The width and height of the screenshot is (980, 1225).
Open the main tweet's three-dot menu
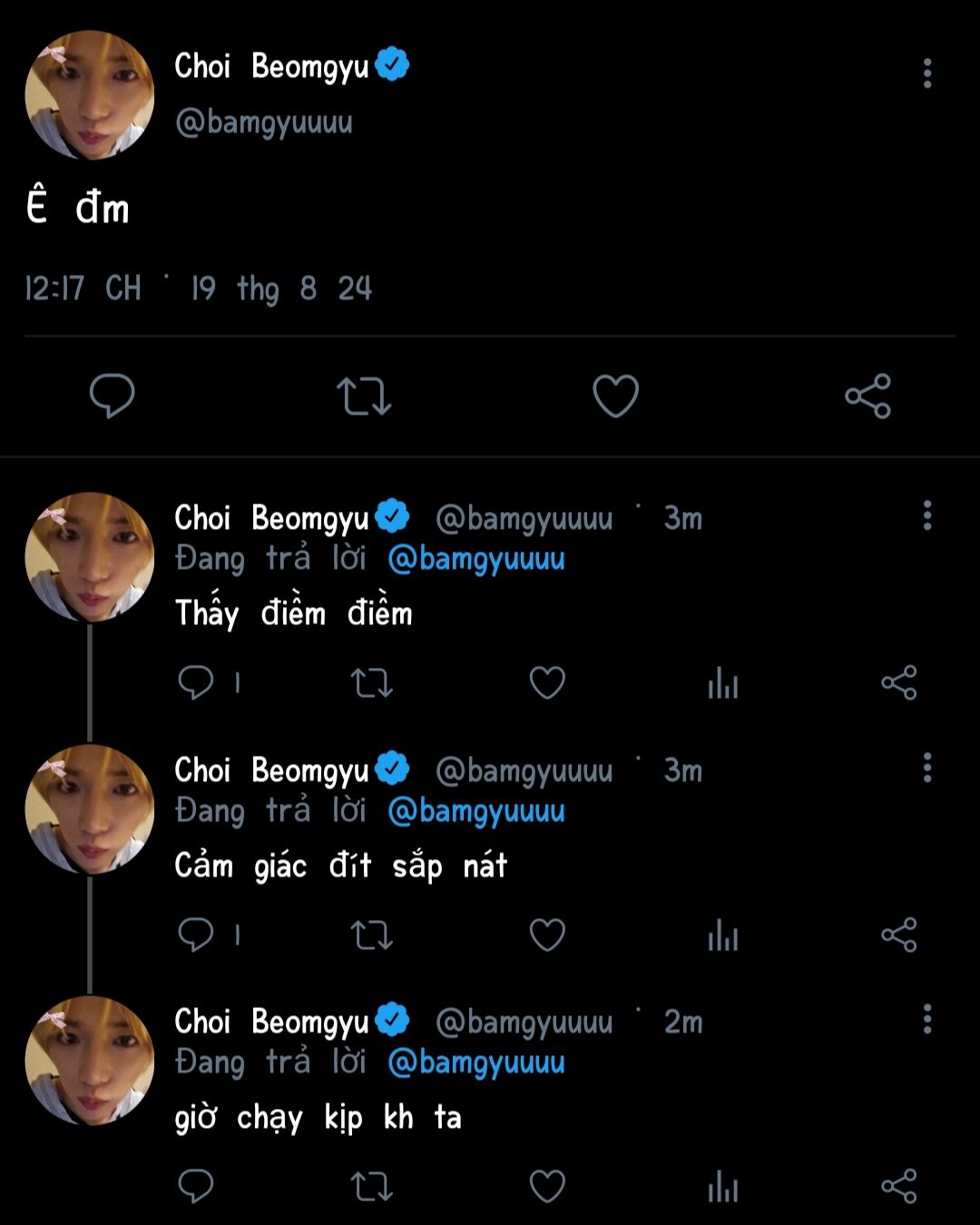click(x=926, y=73)
